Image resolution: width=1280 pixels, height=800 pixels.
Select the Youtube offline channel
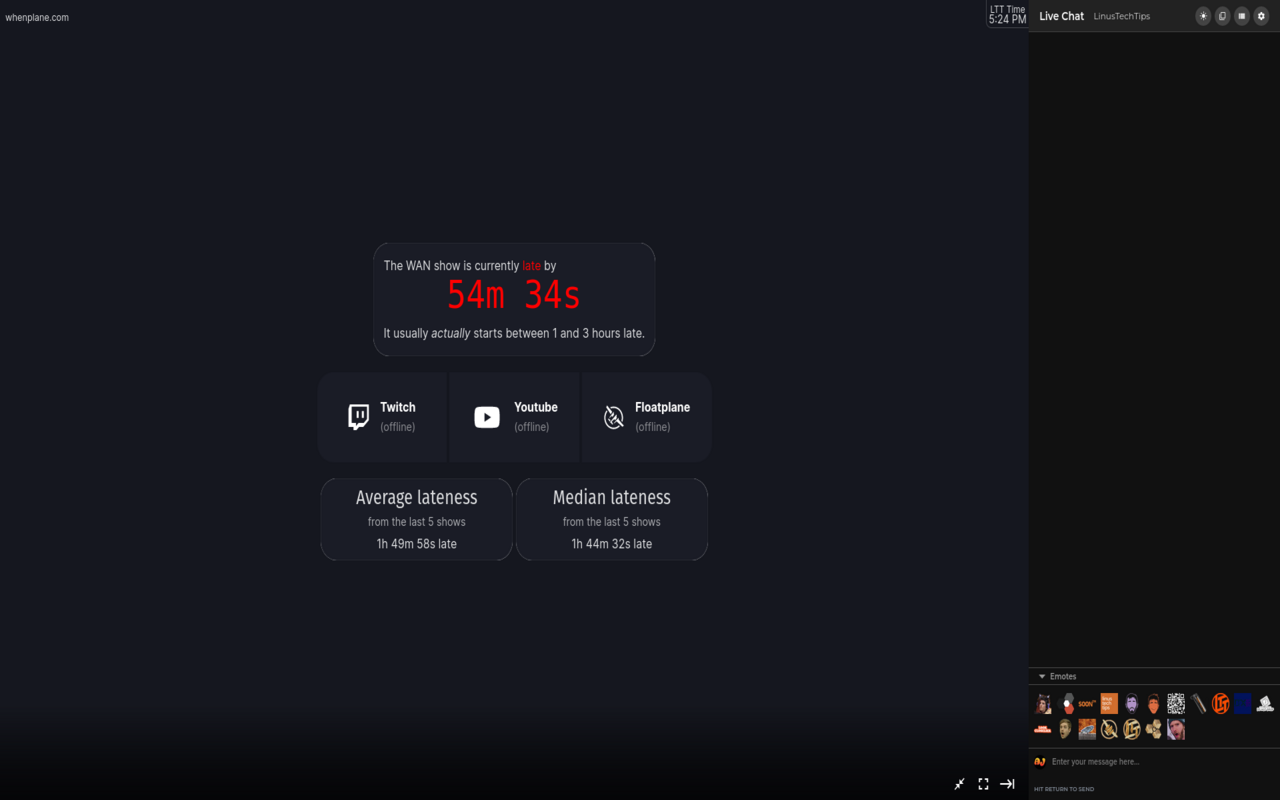click(514, 416)
